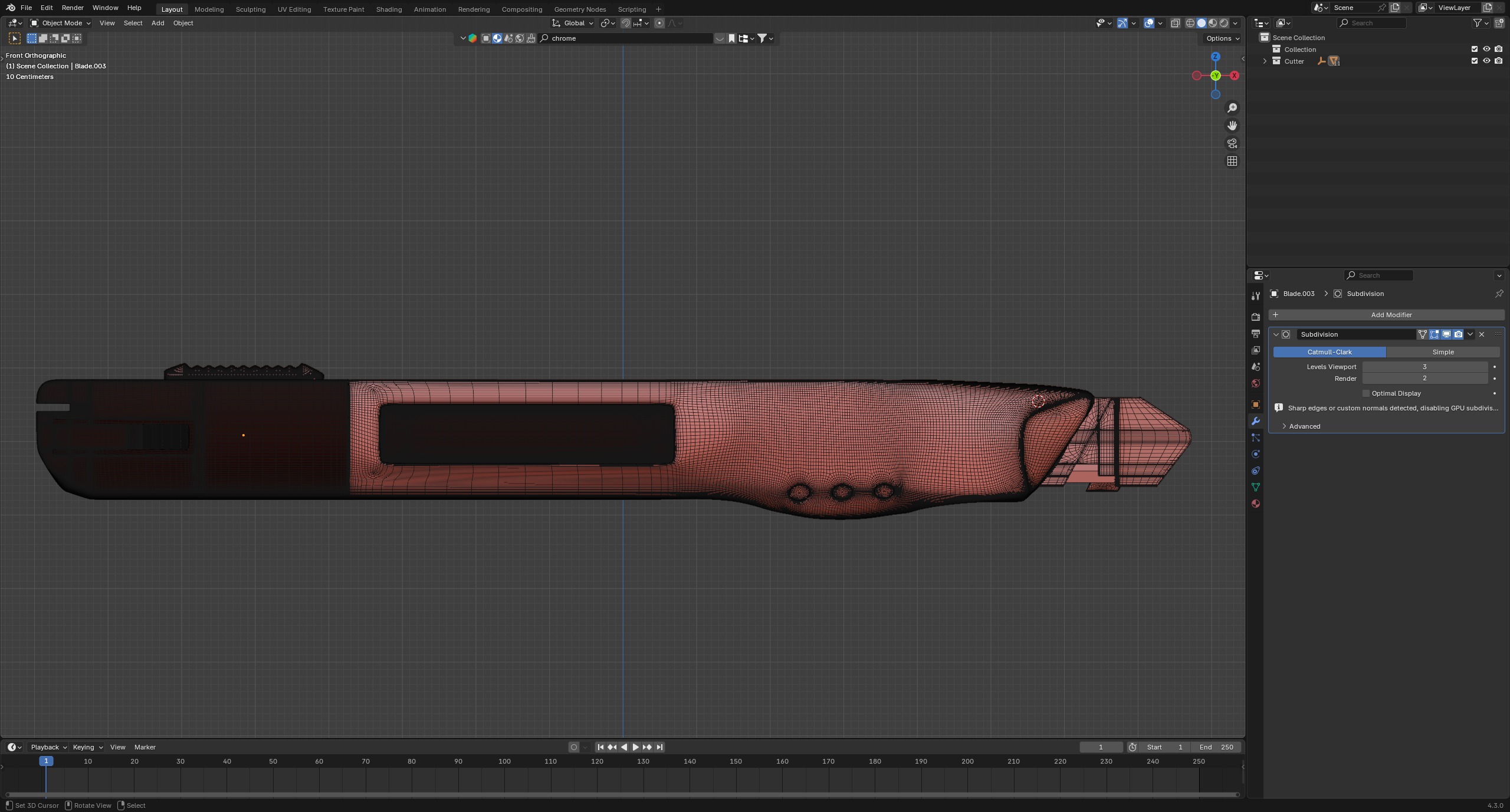Hide the Collection row in viewport via its eye icon
Viewport: 1510px width, 812px height.
point(1486,49)
